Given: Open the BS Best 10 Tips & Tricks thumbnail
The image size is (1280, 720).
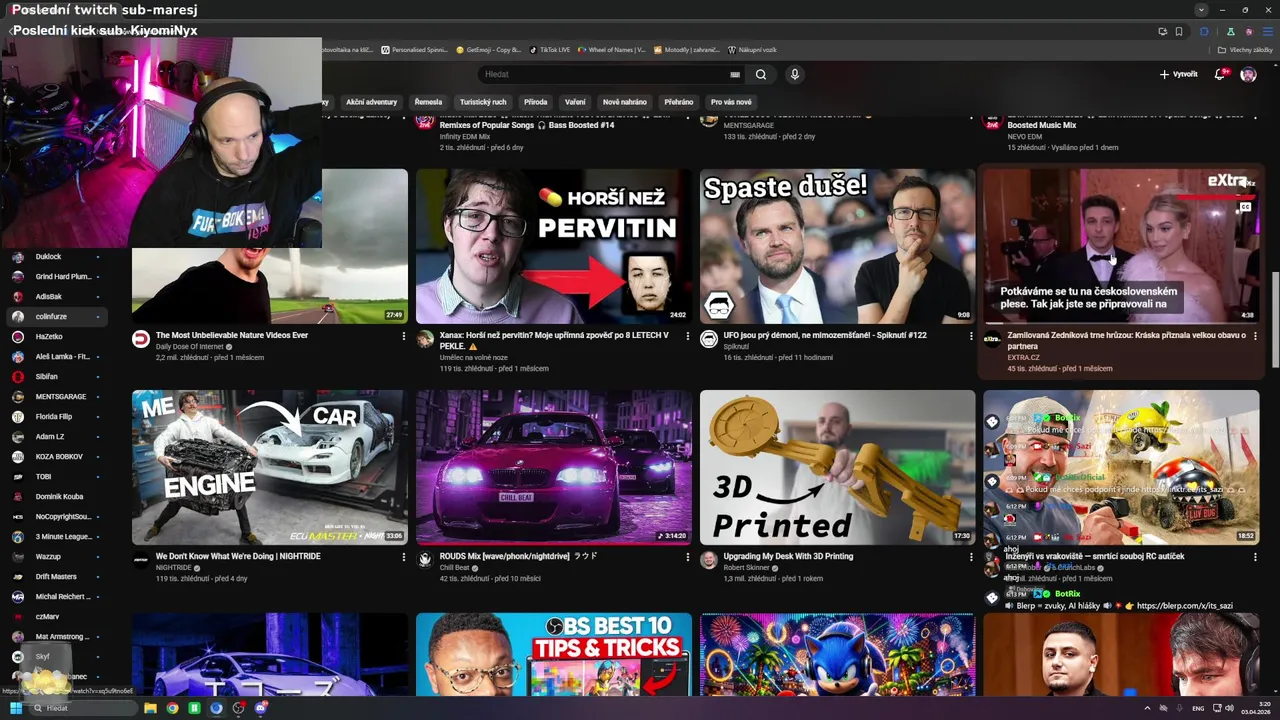Looking at the screenshot, I should tap(554, 655).
